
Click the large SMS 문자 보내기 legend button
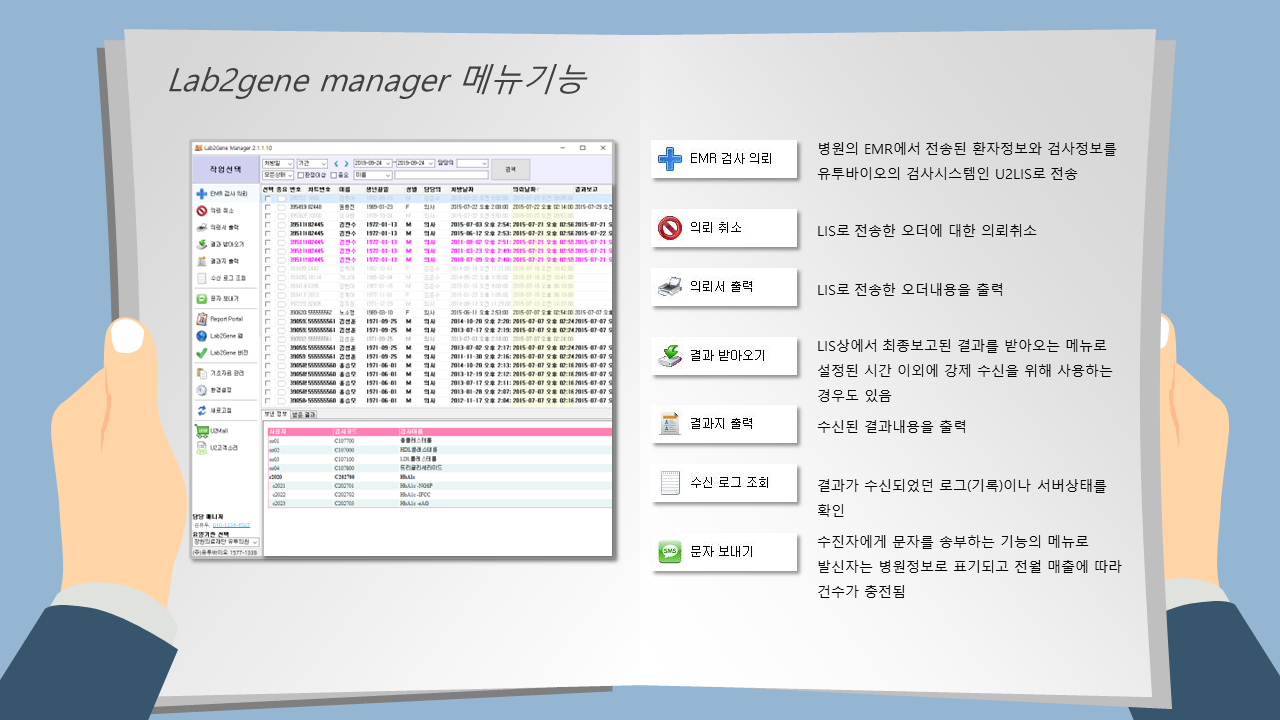(x=723, y=552)
